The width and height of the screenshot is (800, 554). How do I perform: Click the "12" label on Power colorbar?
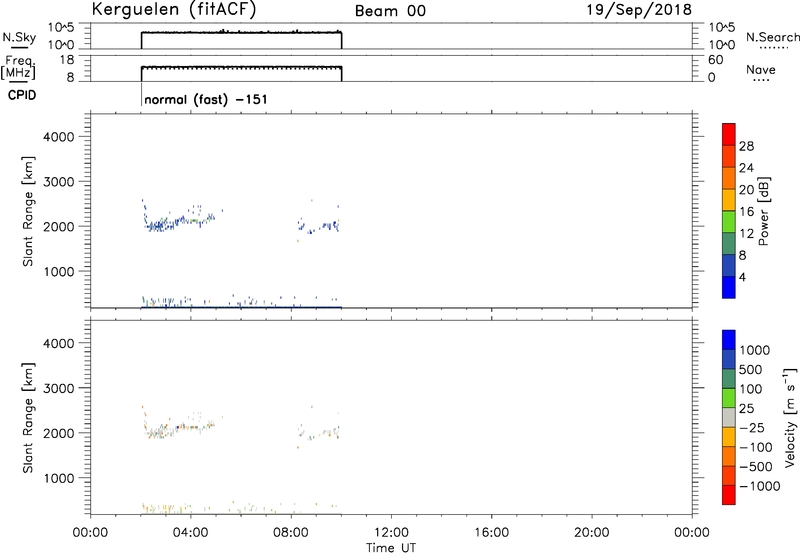coord(746,234)
